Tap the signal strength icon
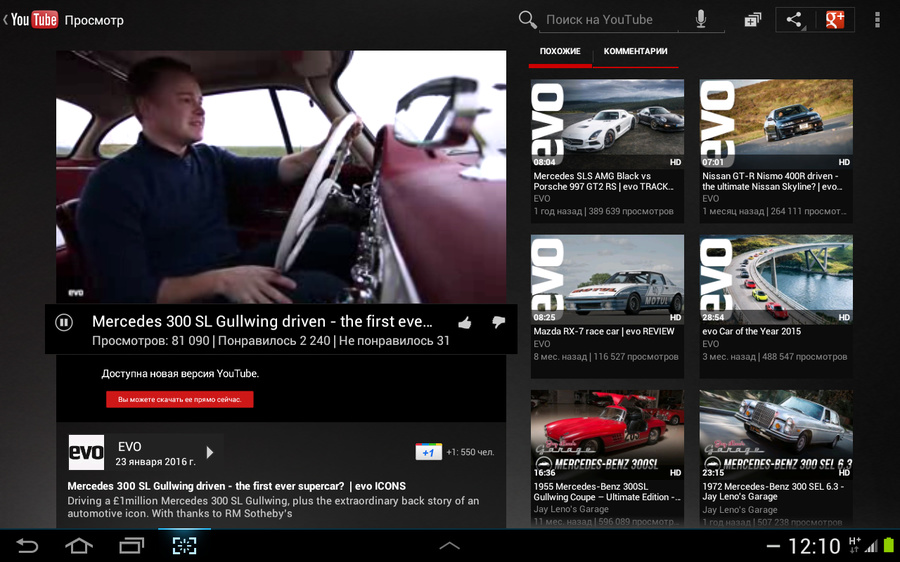Image resolution: width=900 pixels, height=562 pixels. (871, 546)
